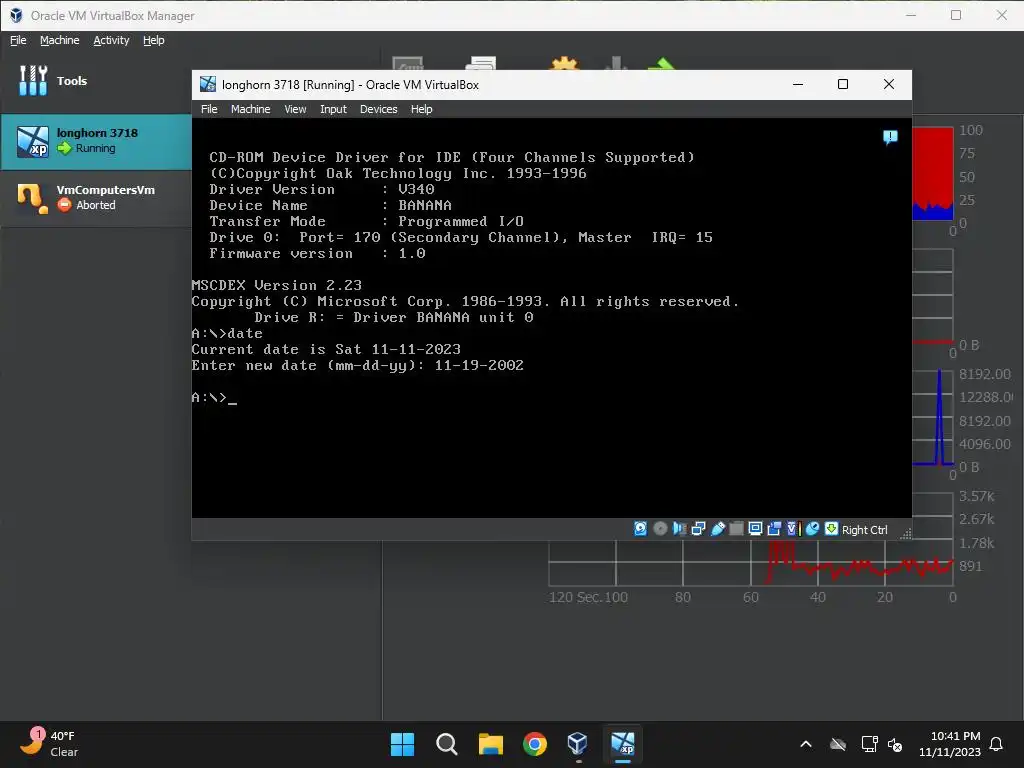
Task: Click the shared folders indicator in VM status bar
Action: tap(736, 529)
